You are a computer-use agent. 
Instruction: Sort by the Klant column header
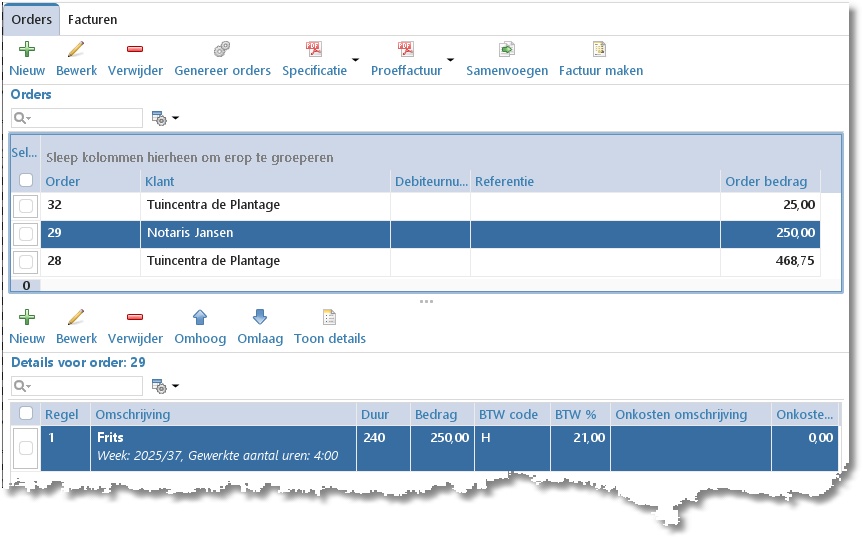coord(265,181)
